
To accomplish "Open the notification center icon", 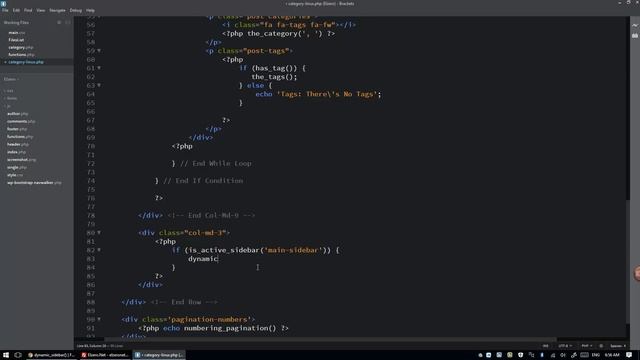I will point(629,355).
